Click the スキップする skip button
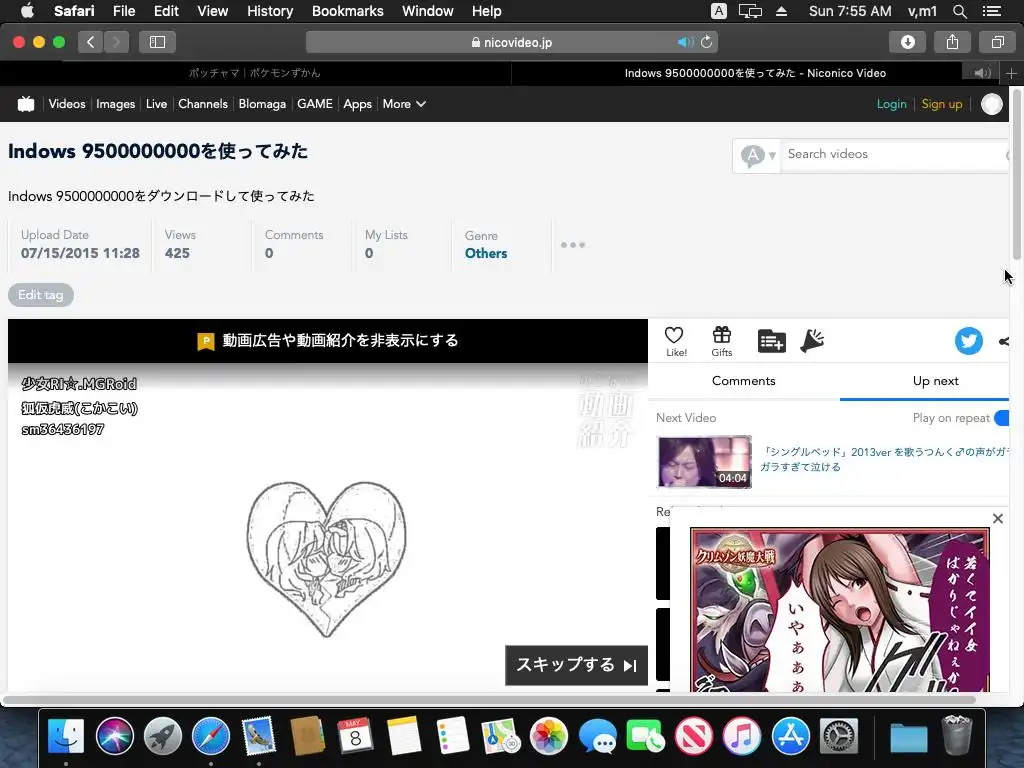 pyautogui.click(x=576, y=665)
